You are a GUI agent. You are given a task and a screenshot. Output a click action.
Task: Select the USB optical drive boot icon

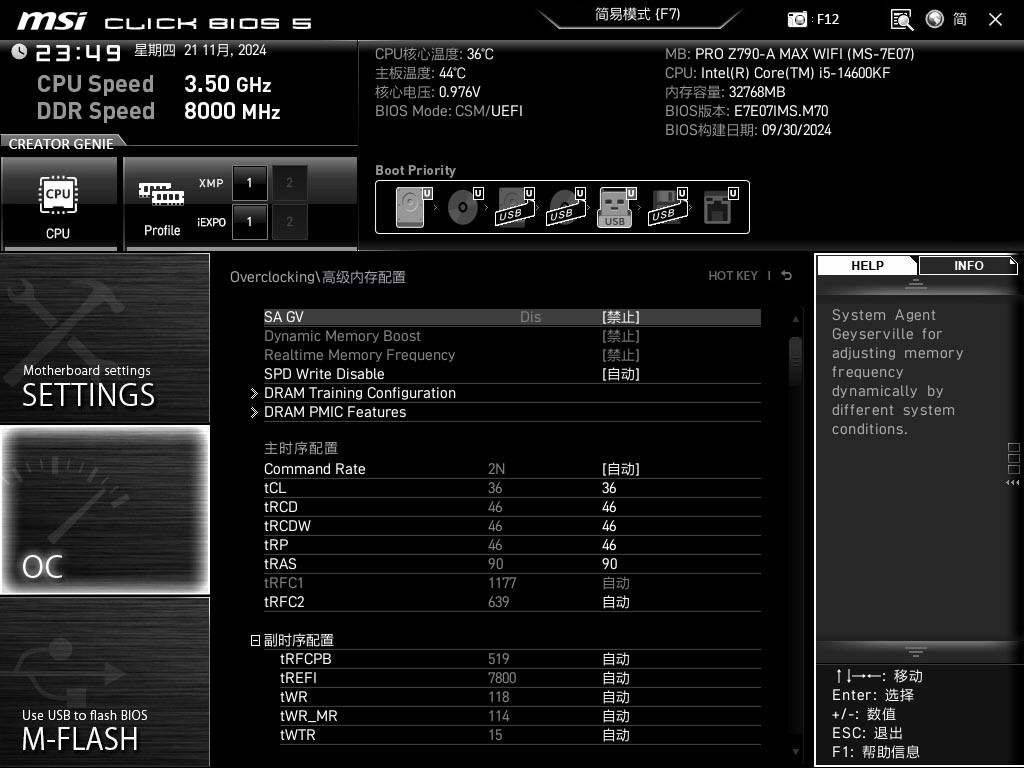(x=567, y=207)
